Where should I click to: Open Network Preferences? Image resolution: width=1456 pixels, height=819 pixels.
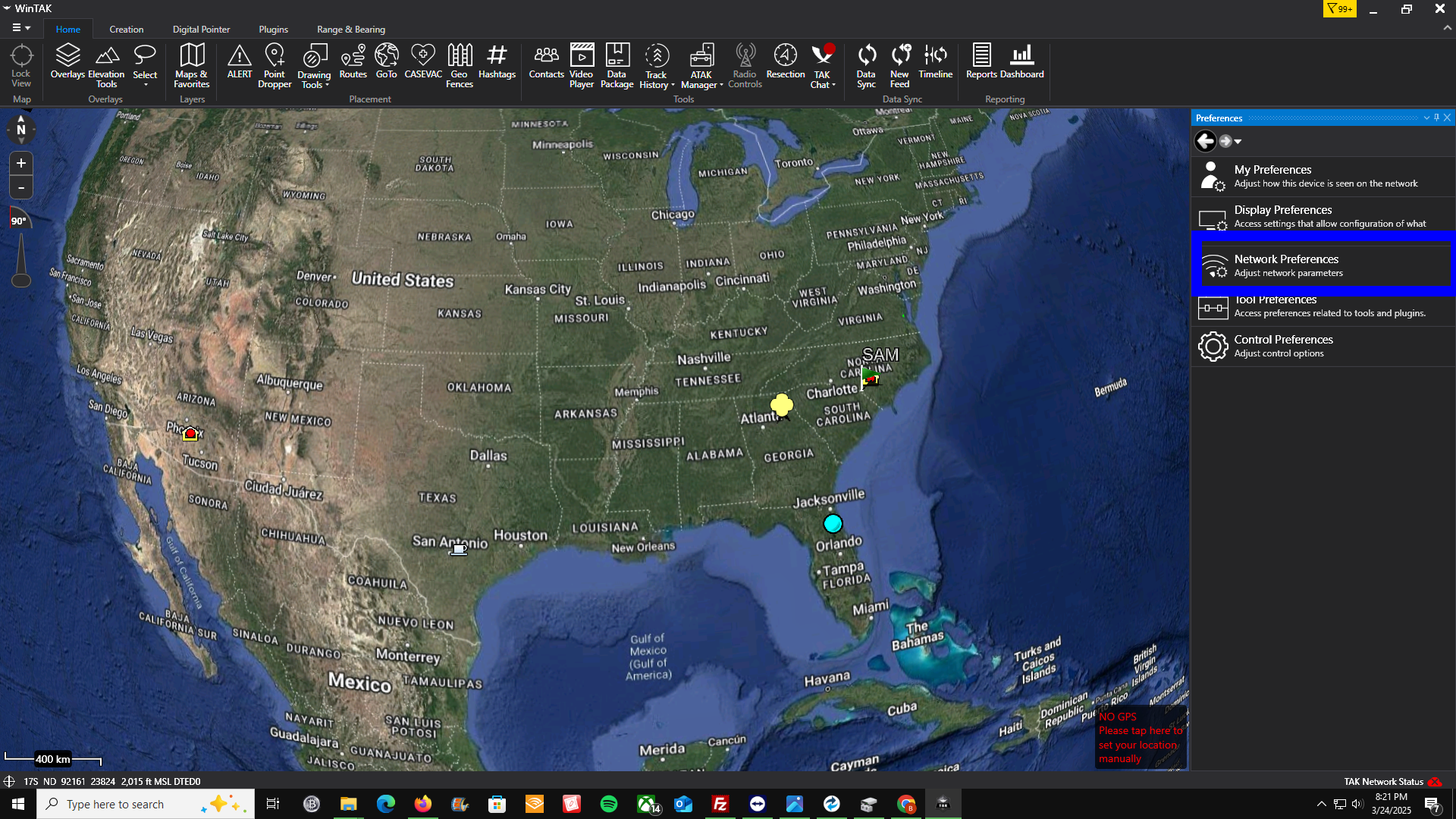coord(1323,265)
